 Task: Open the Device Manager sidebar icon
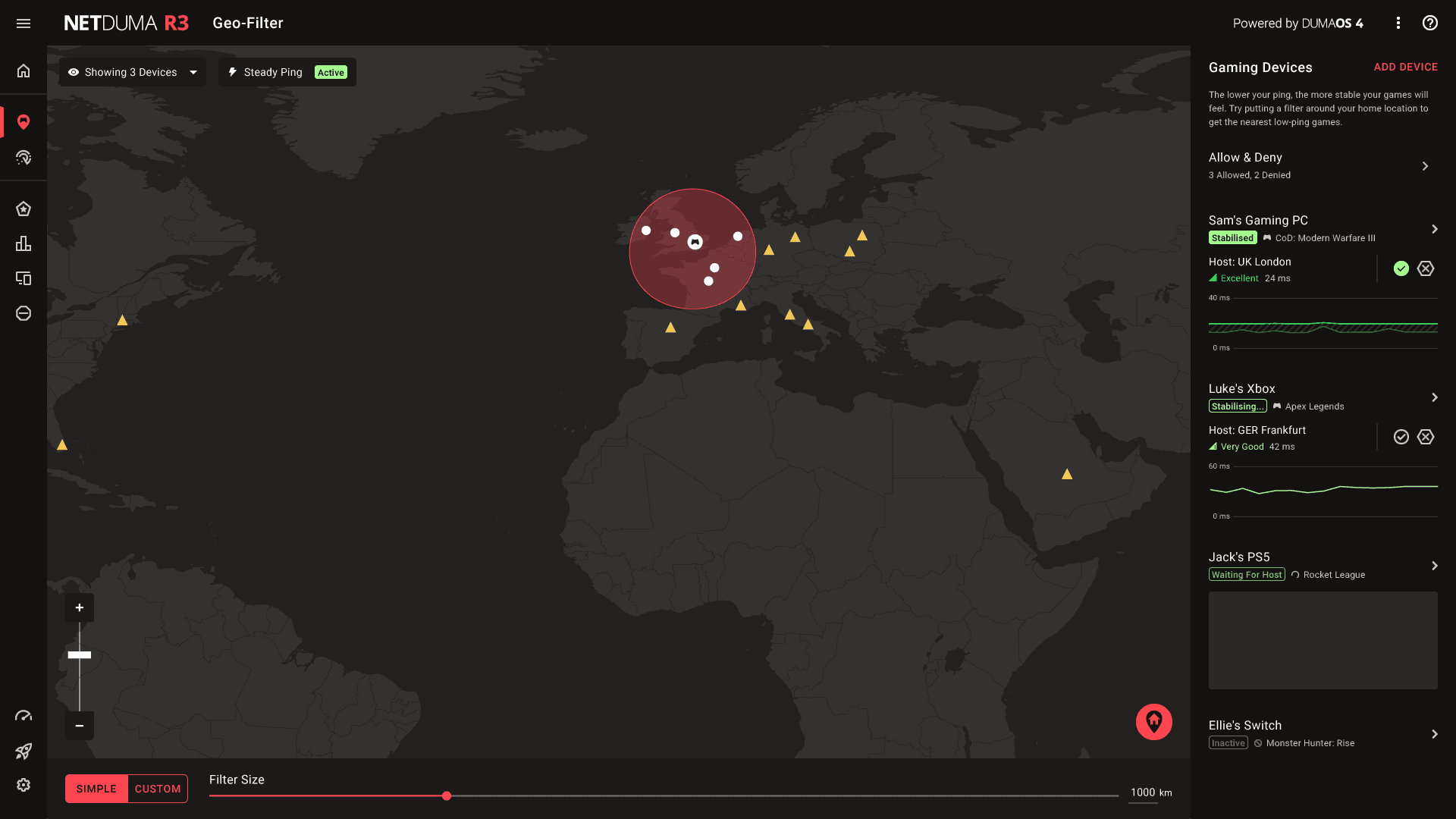click(24, 278)
